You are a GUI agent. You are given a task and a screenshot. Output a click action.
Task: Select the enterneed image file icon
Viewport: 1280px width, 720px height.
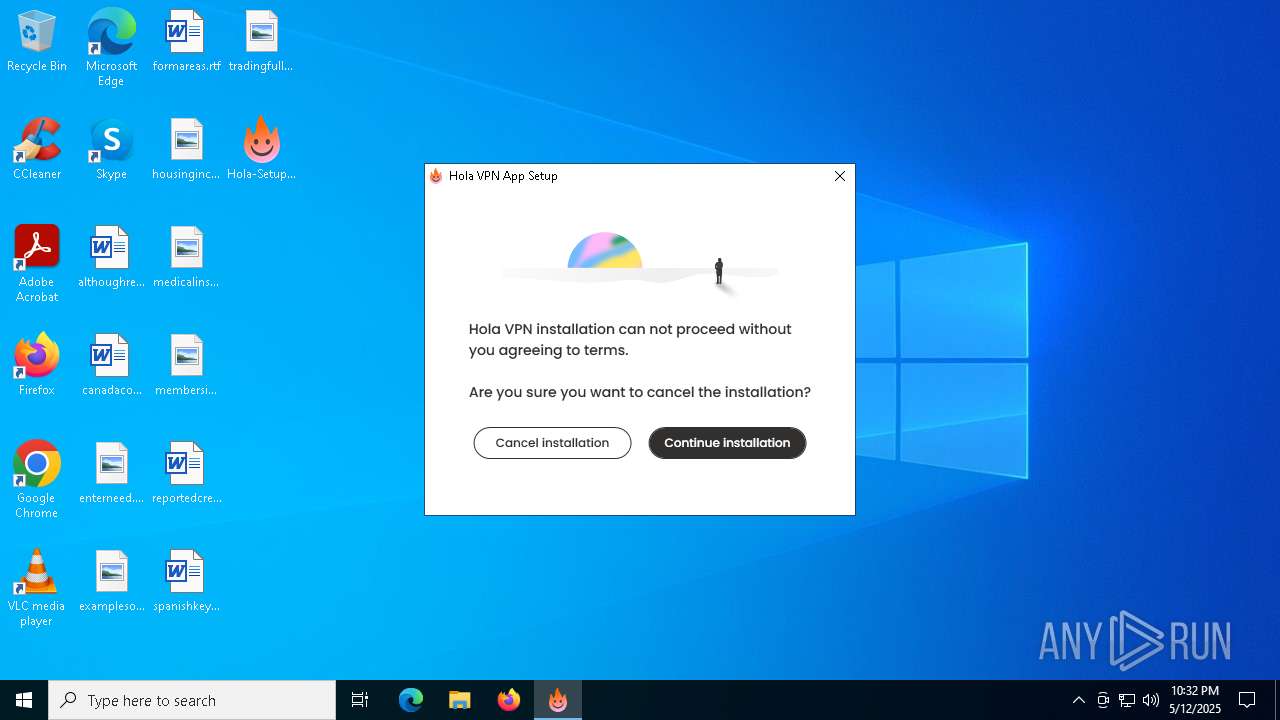[111, 474]
